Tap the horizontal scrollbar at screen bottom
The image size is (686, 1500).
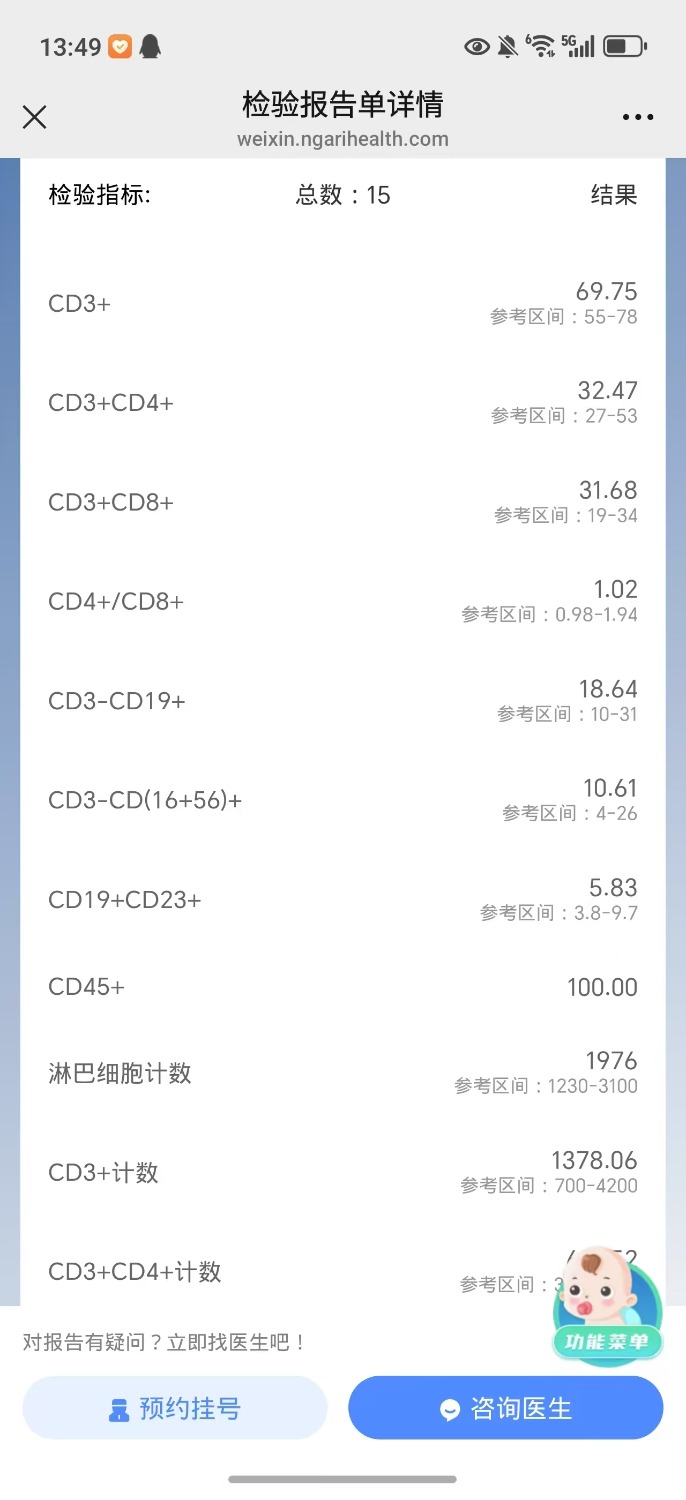[x=343, y=1477]
